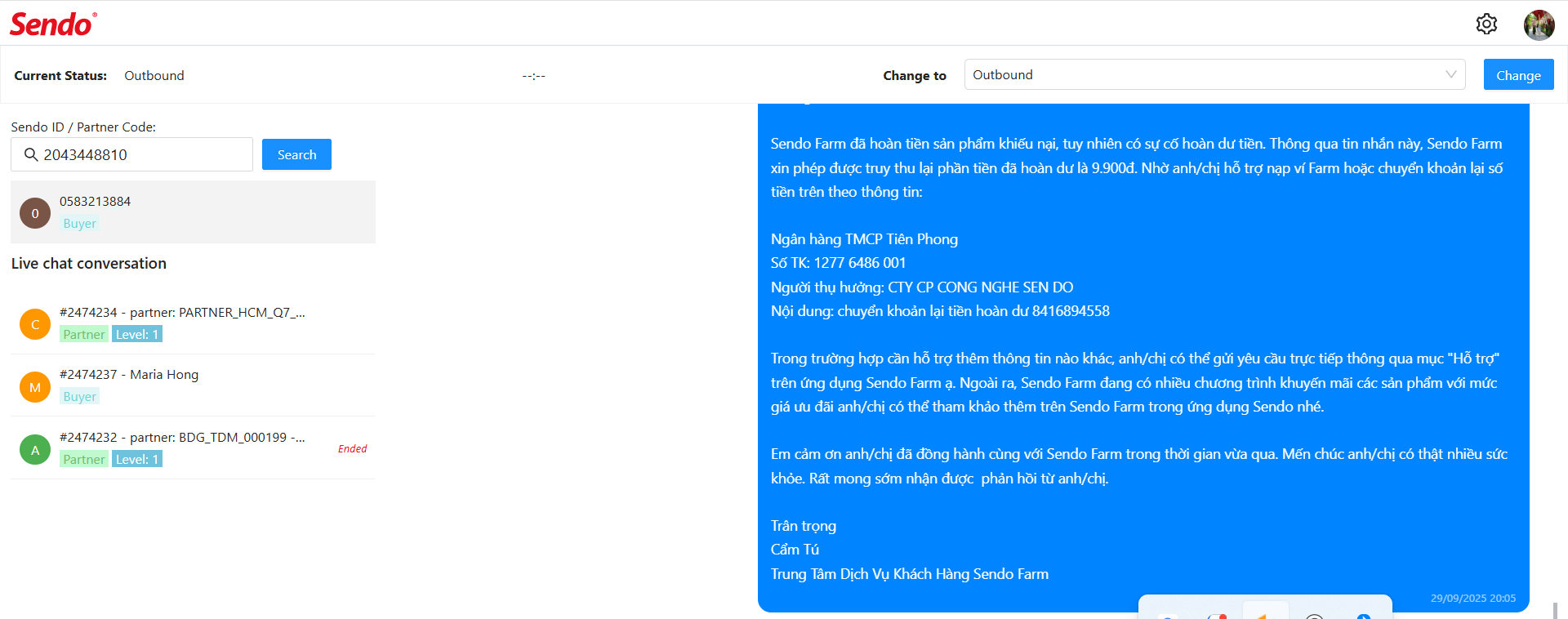The image size is (1568, 619).
Task: Open chat #2474234 partner PARTNER_HCM_Q7
Action: [193, 323]
